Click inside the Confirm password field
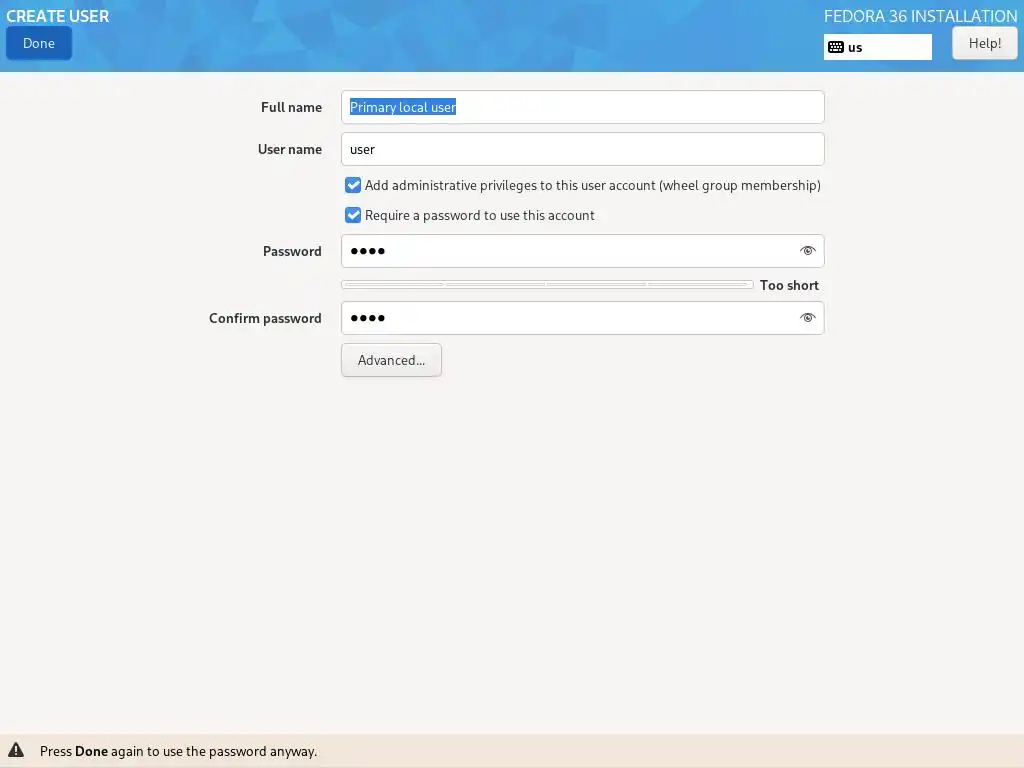This screenshot has height=768, width=1024. tap(583, 318)
